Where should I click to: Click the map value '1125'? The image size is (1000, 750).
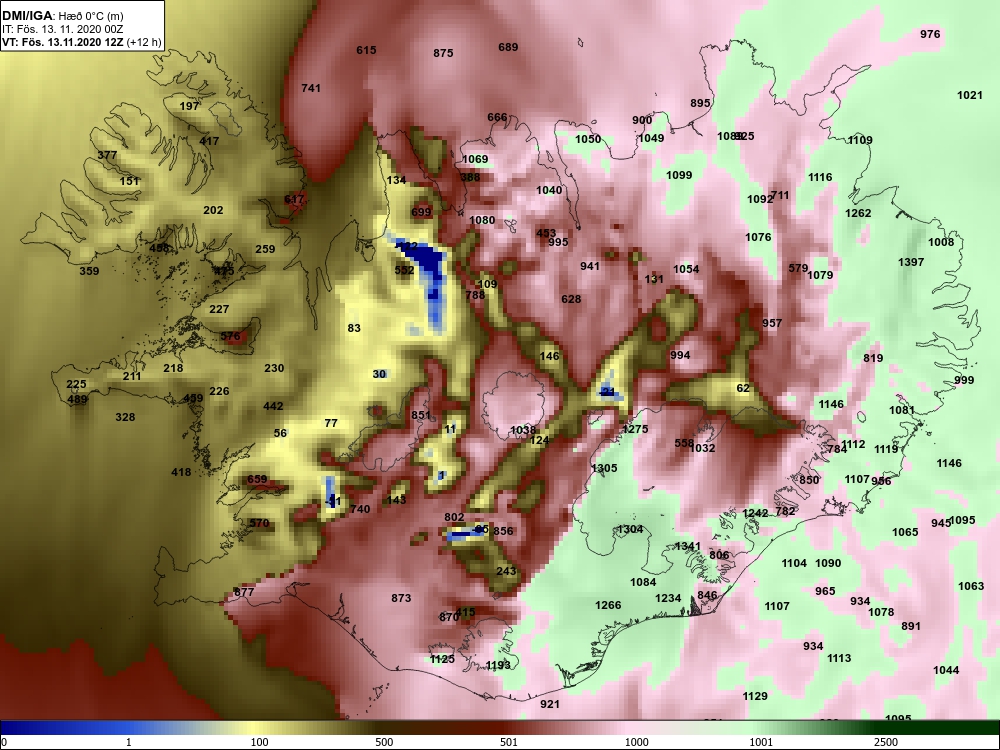[442, 659]
